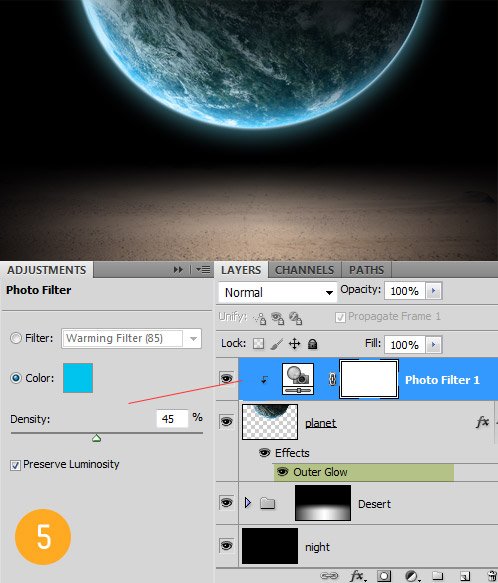498x583 pixels.
Task: Click the Opacity 100% field
Action: point(405,290)
